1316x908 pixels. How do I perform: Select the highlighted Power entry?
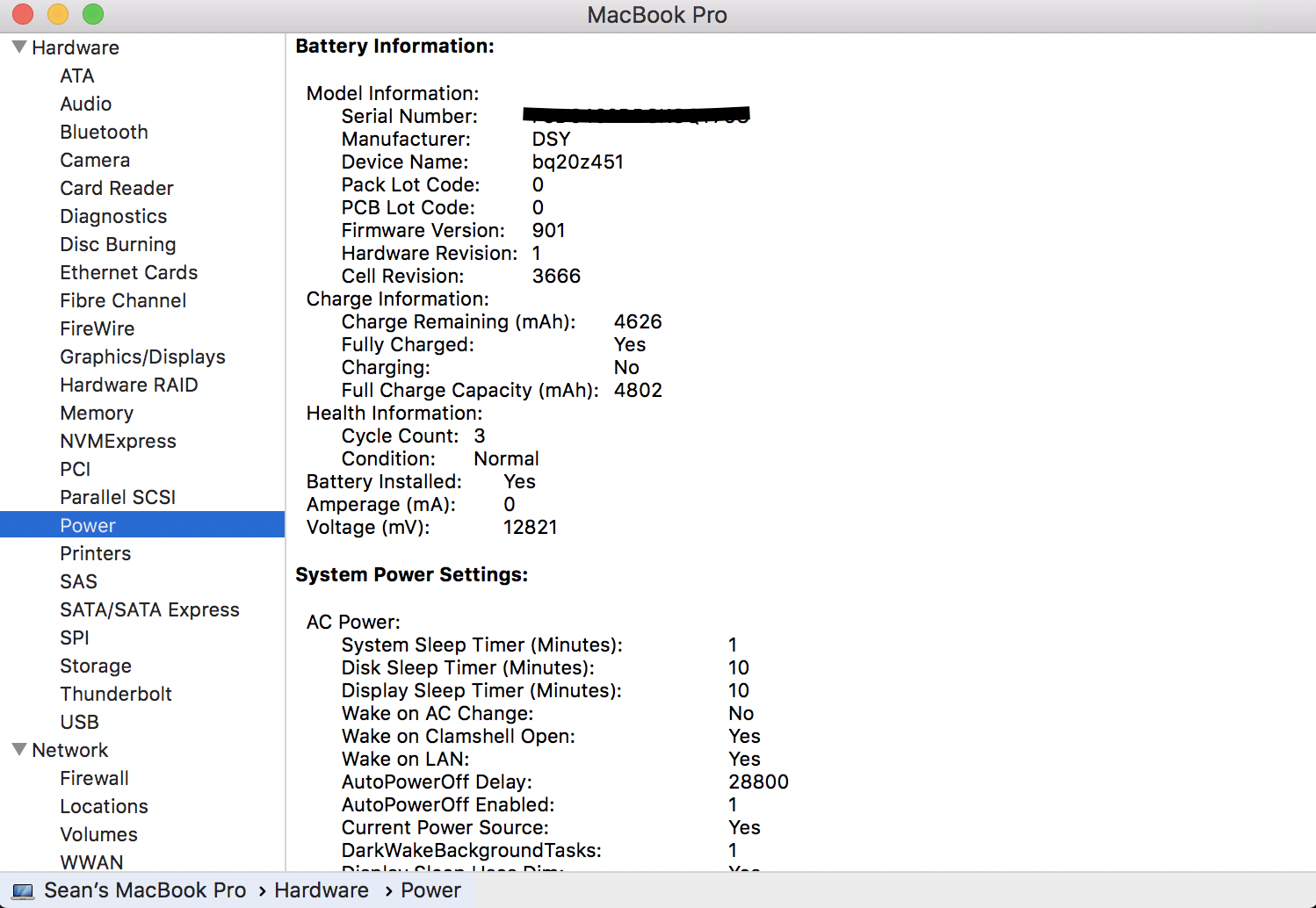142,525
